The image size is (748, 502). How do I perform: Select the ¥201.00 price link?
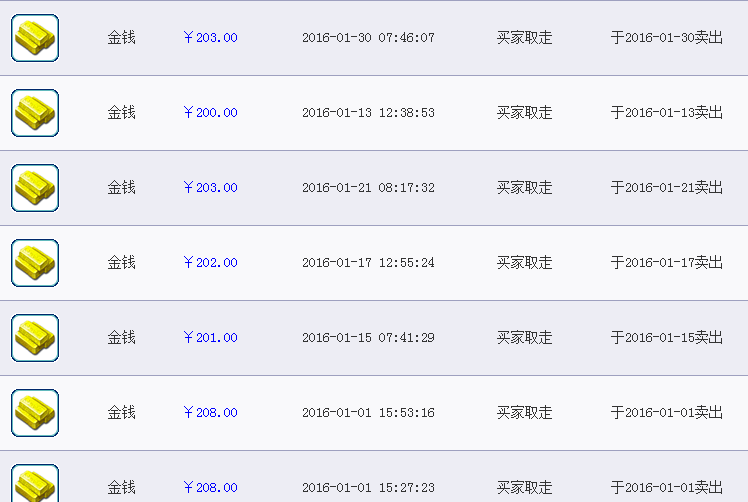pyautogui.click(x=210, y=337)
